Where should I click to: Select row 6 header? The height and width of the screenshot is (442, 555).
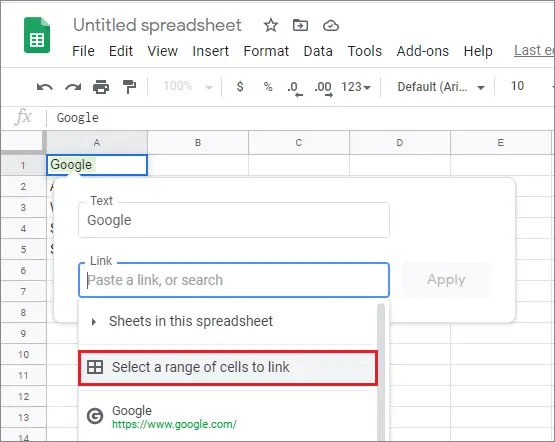(23, 270)
